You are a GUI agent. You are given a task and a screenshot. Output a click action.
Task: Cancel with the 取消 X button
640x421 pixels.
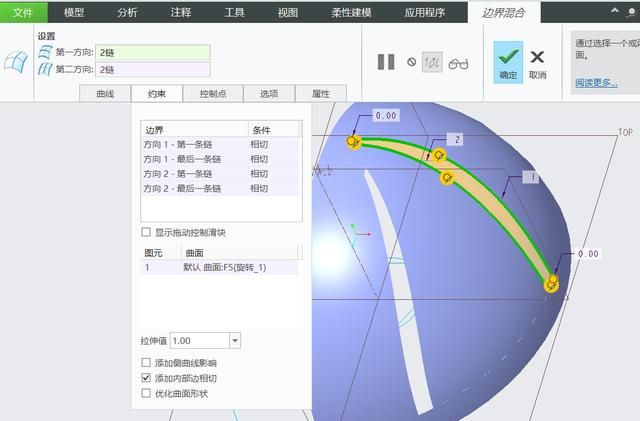point(537,64)
